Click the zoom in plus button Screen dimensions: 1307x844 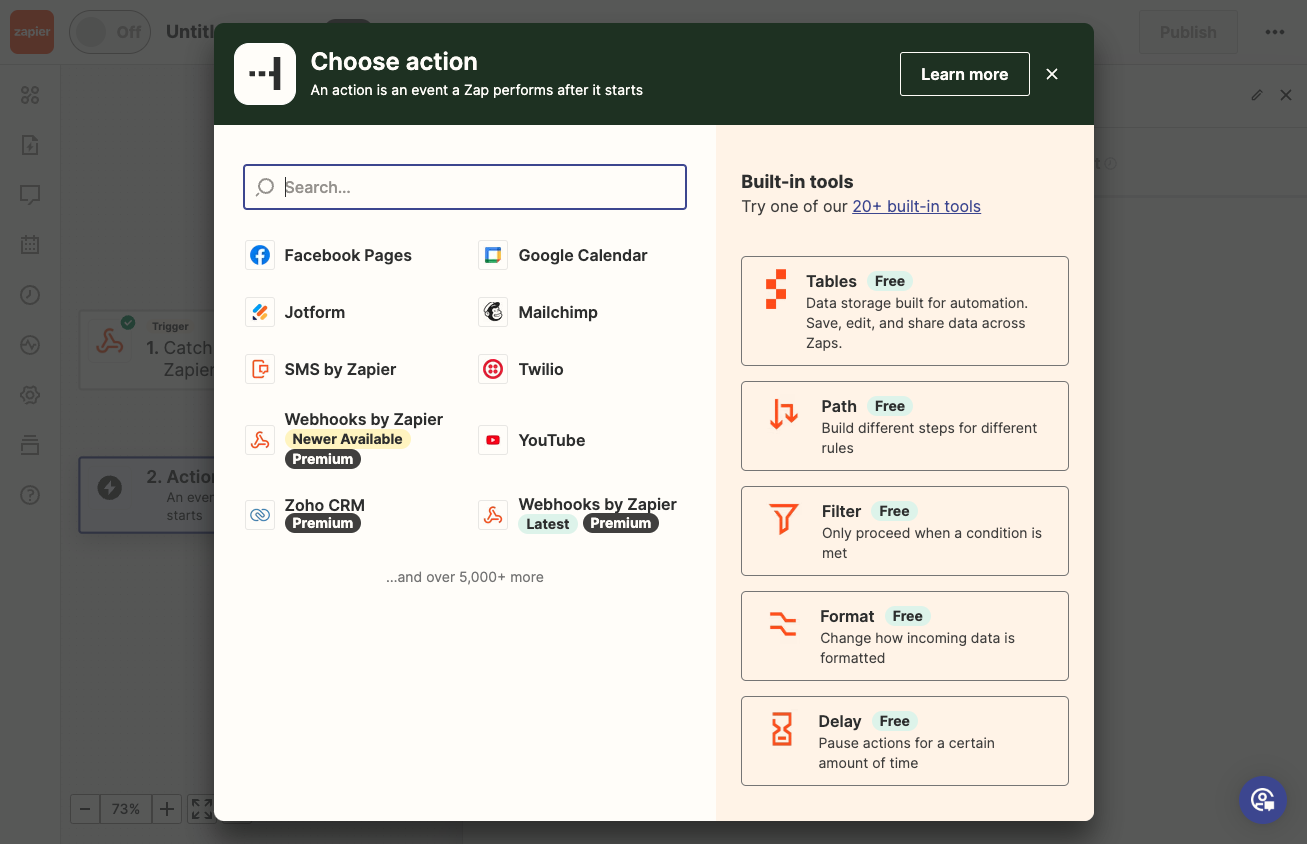(x=167, y=809)
